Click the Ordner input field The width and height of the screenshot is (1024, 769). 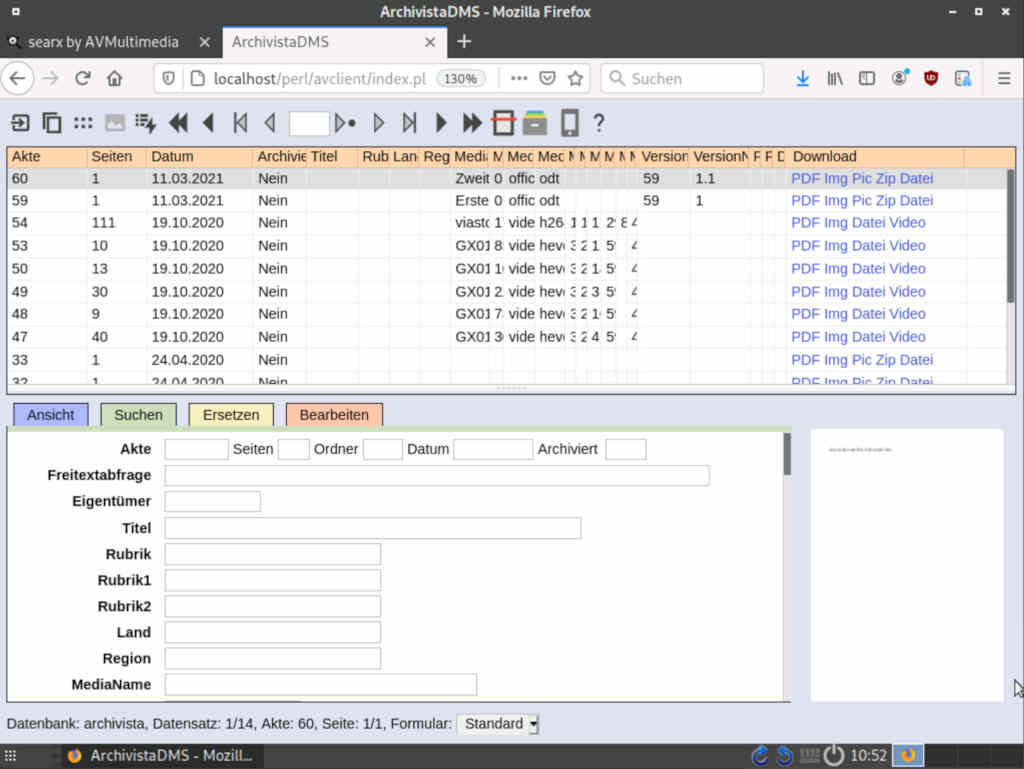[383, 449]
